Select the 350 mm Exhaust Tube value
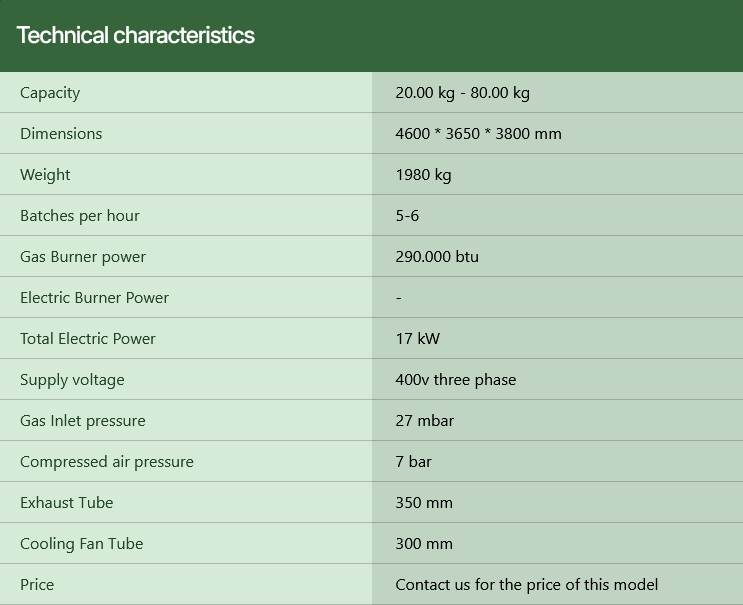This screenshot has height=605, width=743. click(424, 503)
